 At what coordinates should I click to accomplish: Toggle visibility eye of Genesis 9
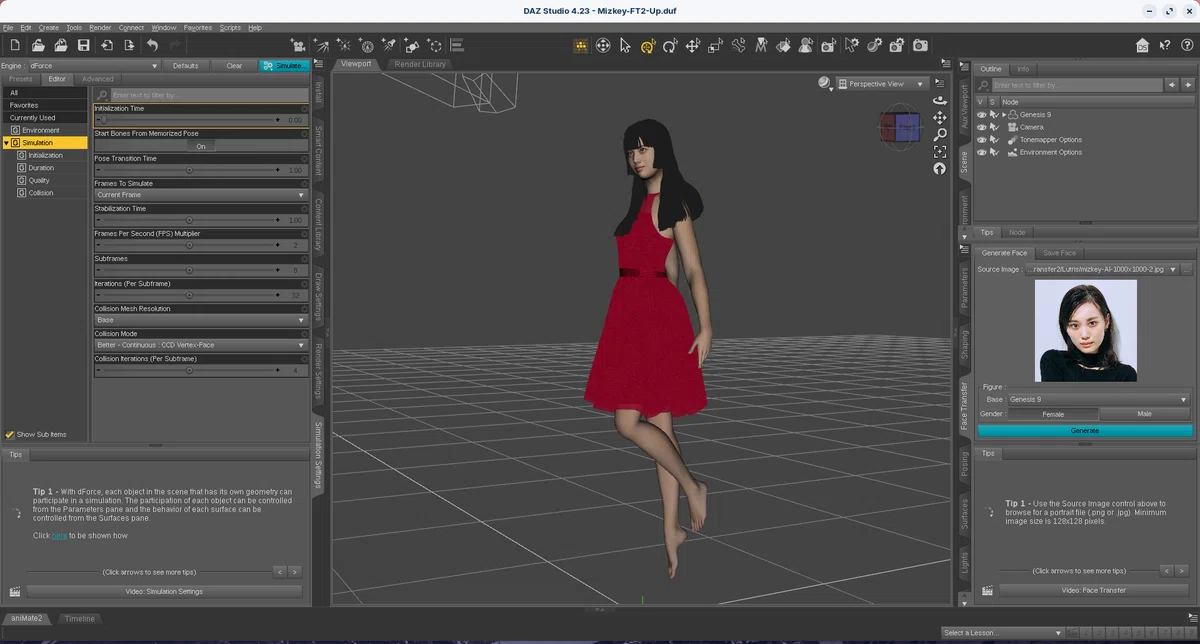pyautogui.click(x=981, y=115)
